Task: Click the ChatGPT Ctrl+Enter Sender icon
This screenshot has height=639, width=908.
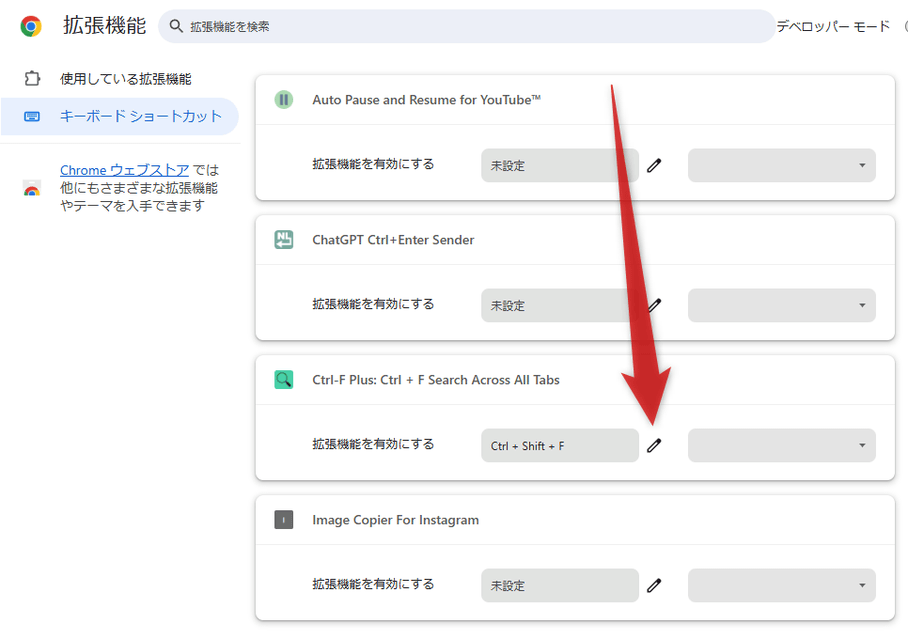Action: pyautogui.click(x=284, y=240)
